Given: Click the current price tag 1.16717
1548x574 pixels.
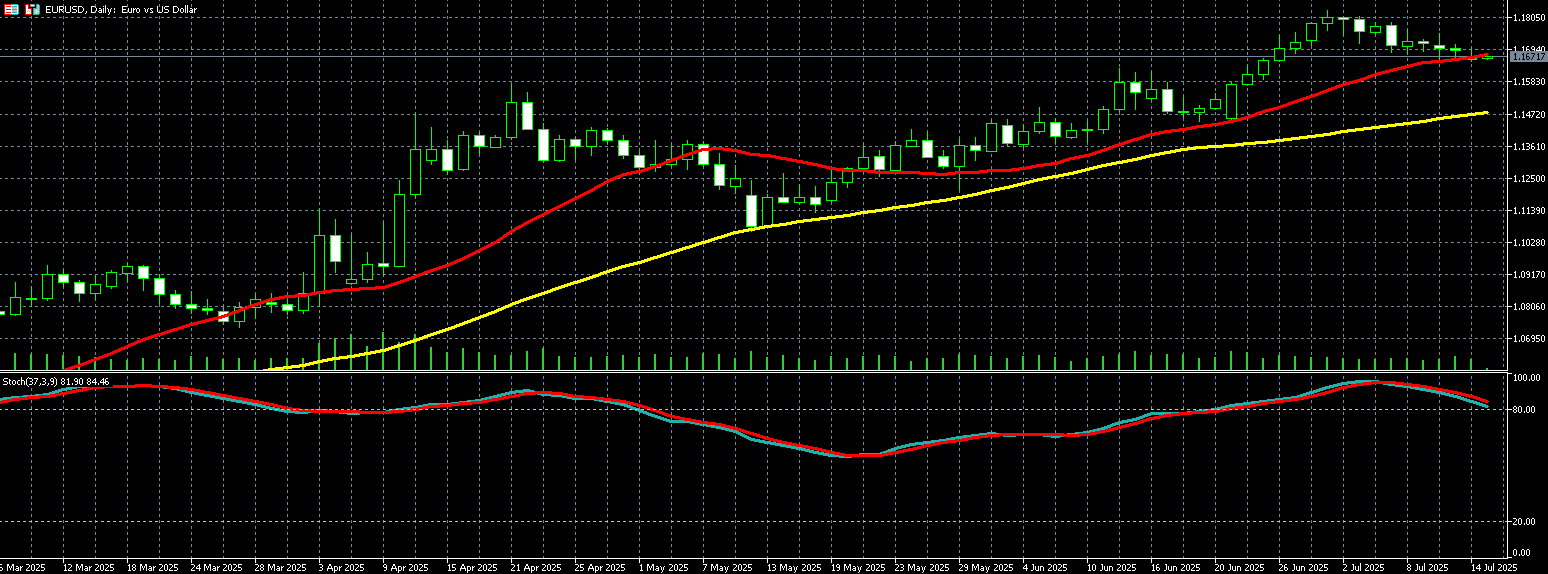Looking at the screenshot, I should pyautogui.click(x=1528, y=57).
